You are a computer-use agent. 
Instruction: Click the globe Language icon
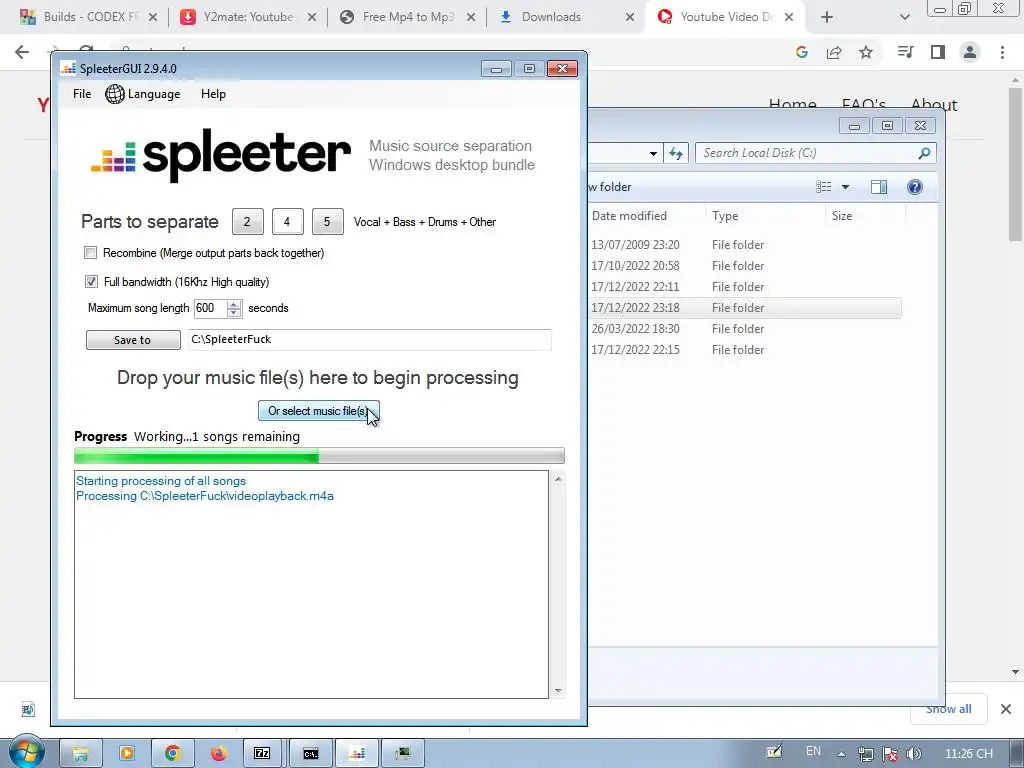(x=114, y=94)
